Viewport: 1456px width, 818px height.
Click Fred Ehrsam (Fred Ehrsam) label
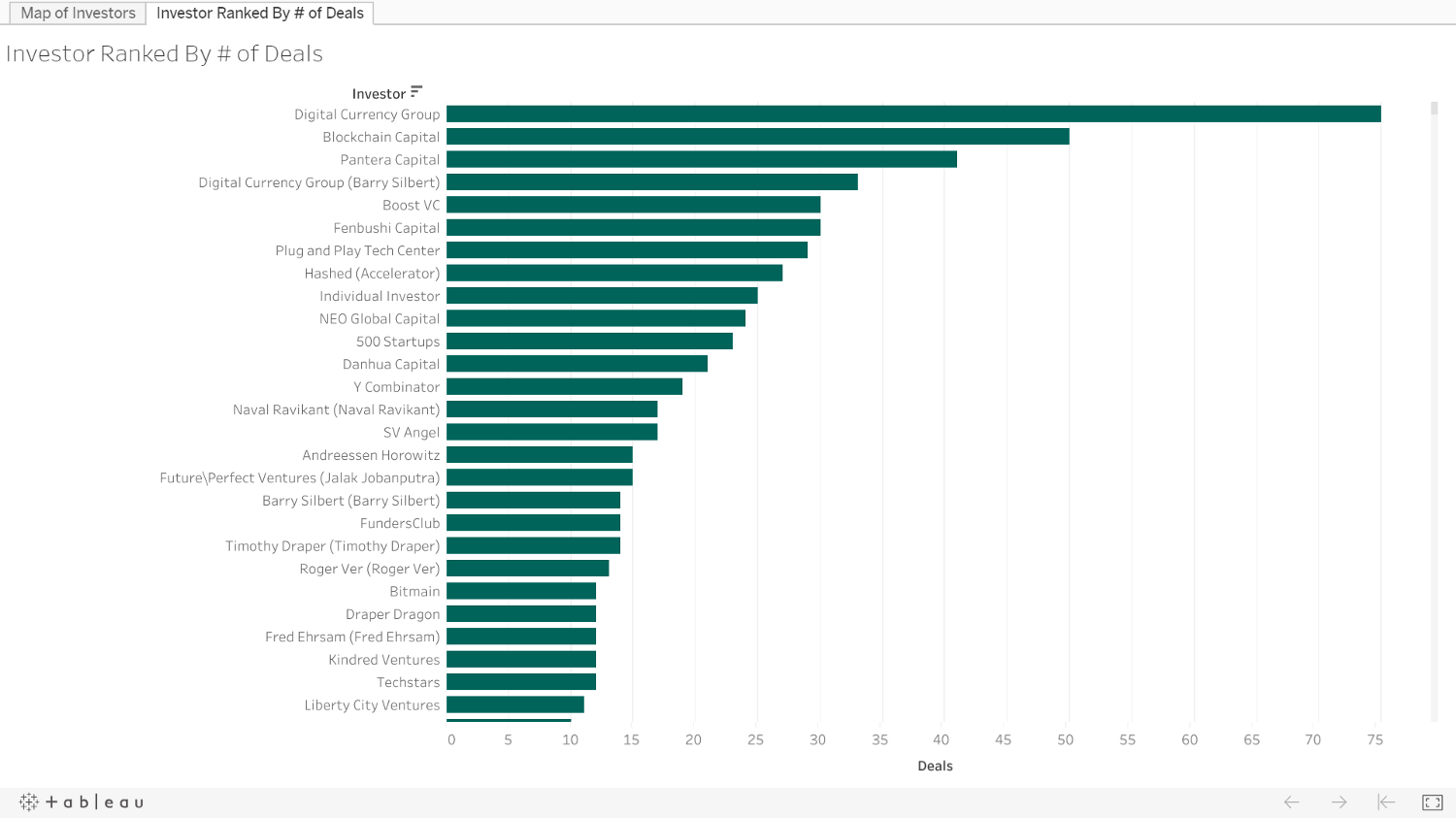352,637
